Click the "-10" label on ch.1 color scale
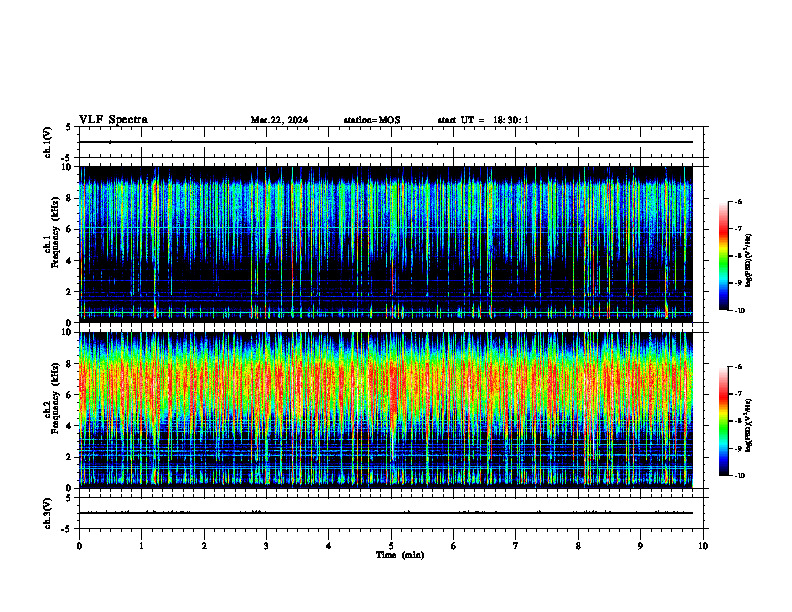The height and width of the screenshot is (612, 792). pyautogui.click(x=740, y=311)
